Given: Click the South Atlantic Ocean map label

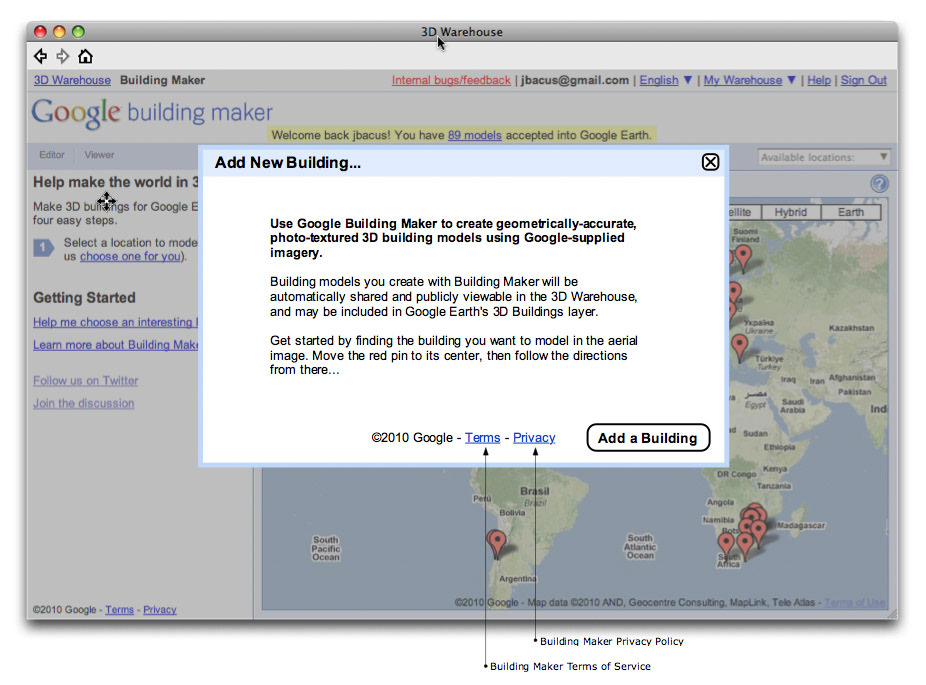Looking at the screenshot, I should coord(640,546).
